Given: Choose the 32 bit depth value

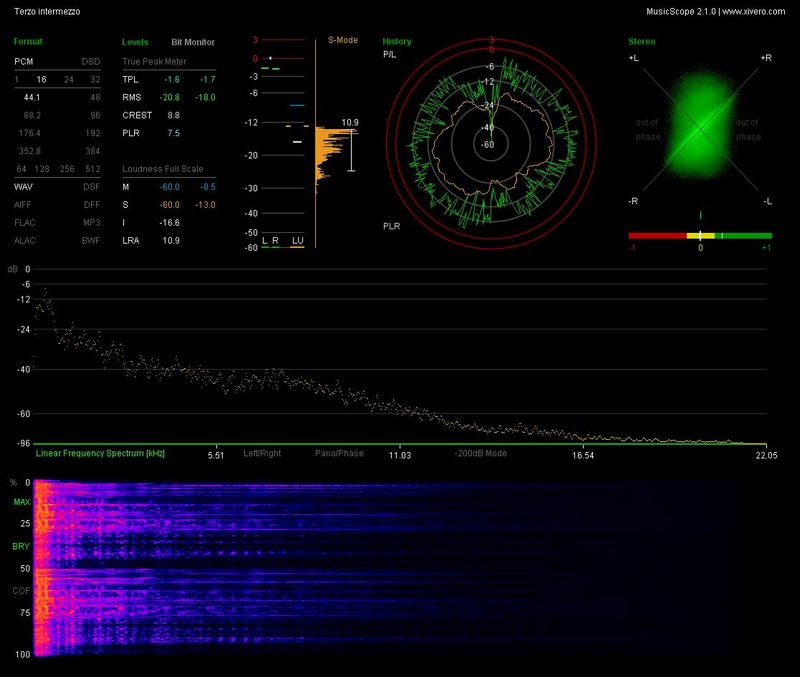Looking at the screenshot, I should (x=95, y=80).
